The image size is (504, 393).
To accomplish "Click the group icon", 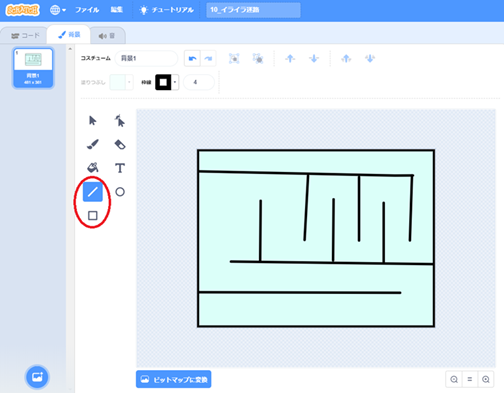I will click(234, 59).
